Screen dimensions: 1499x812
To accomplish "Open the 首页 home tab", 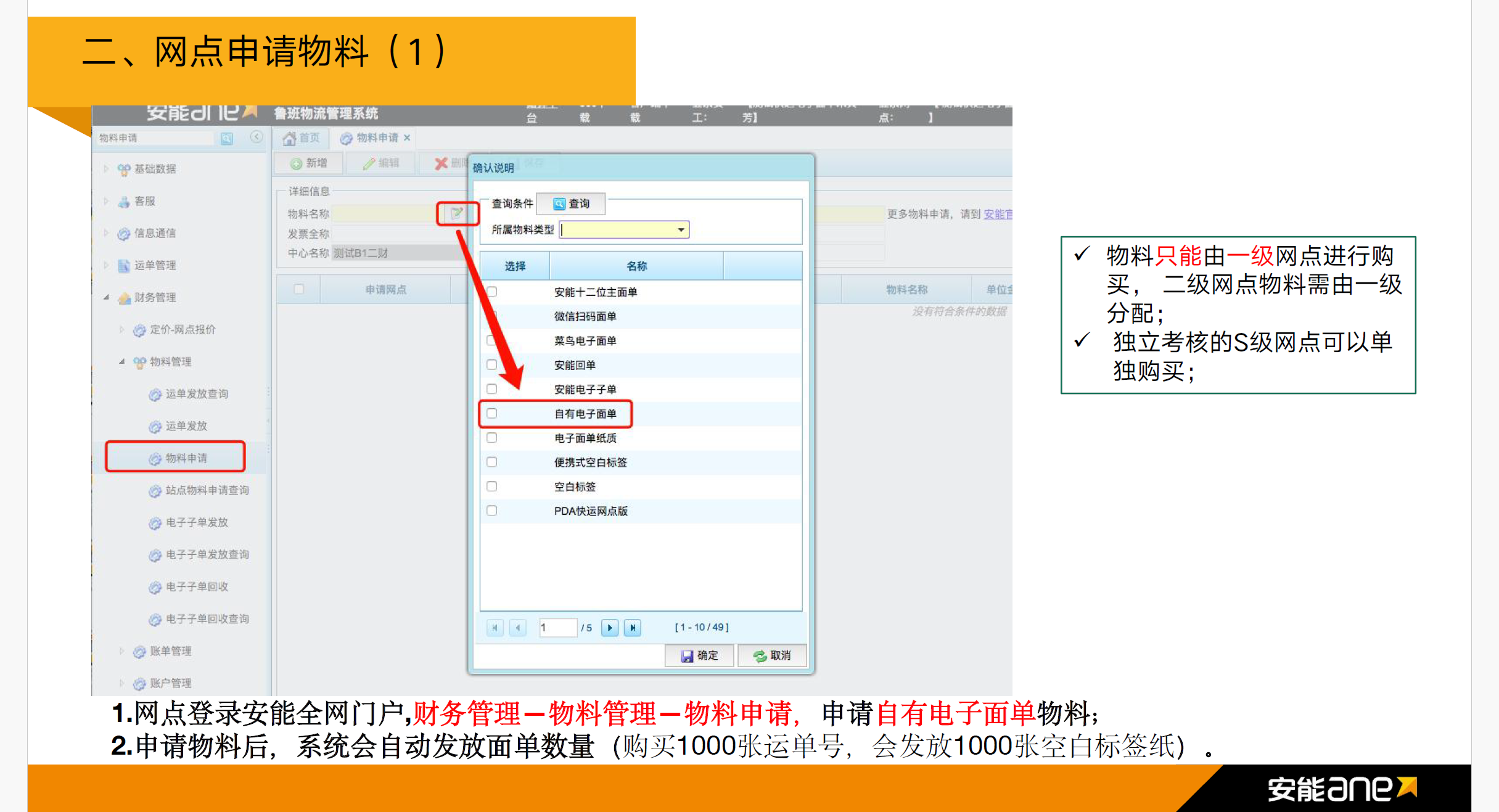I will pos(301,138).
